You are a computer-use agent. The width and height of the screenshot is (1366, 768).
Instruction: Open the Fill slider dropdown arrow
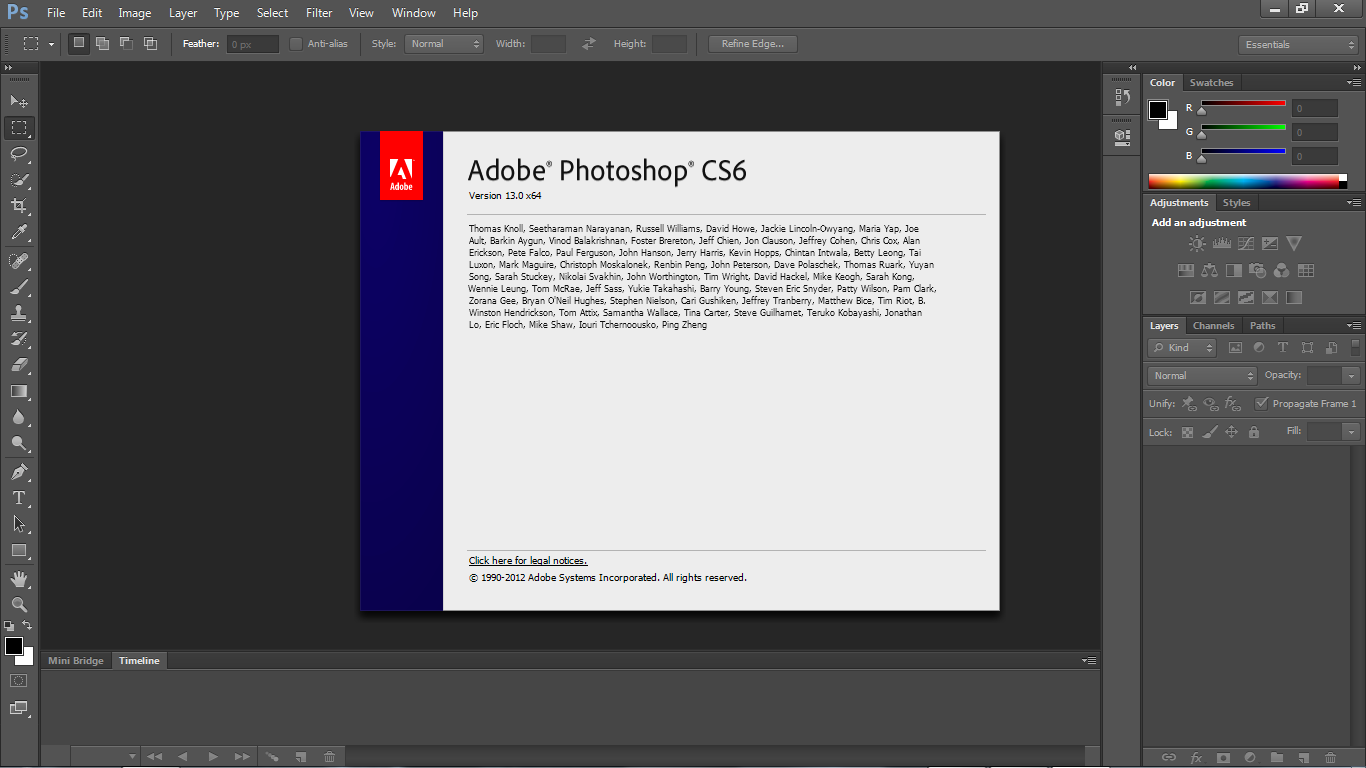click(x=1352, y=432)
